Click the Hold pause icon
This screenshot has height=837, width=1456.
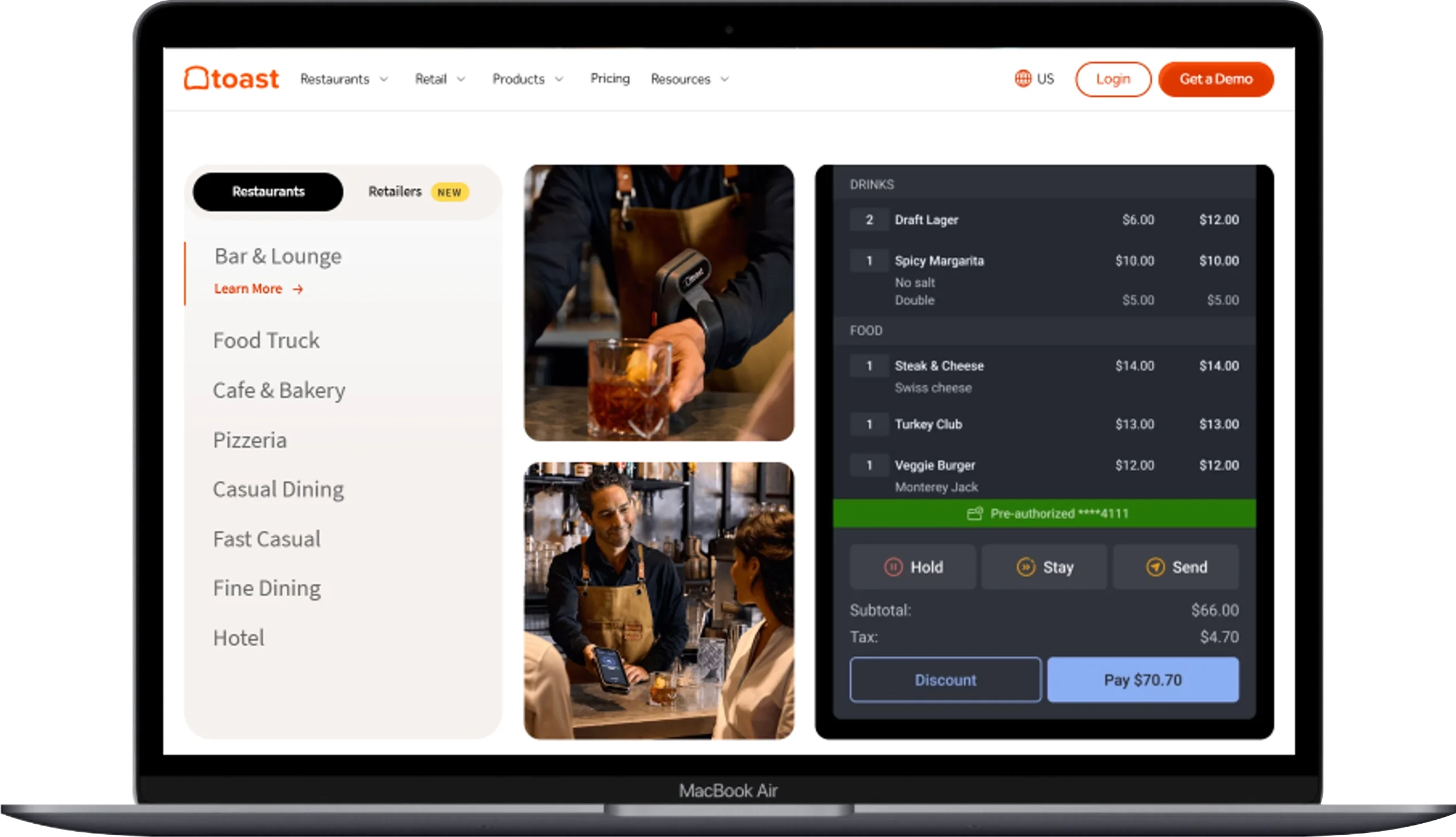[x=893, y=567]
